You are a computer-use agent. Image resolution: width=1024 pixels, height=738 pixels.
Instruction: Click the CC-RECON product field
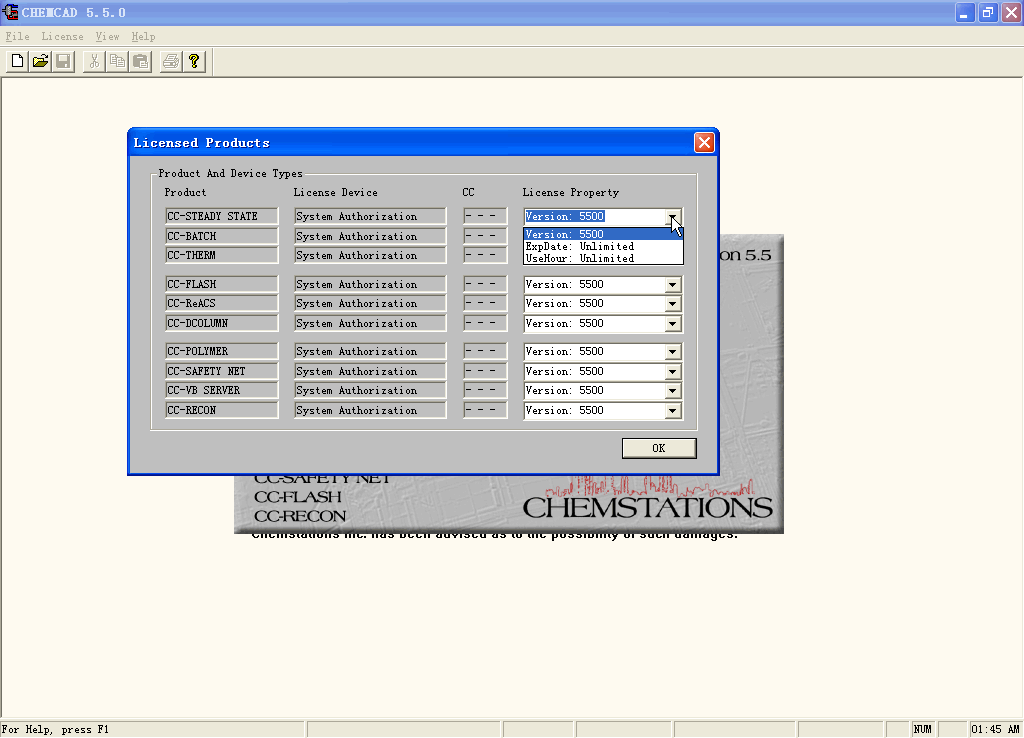click(x=221, y=410)
